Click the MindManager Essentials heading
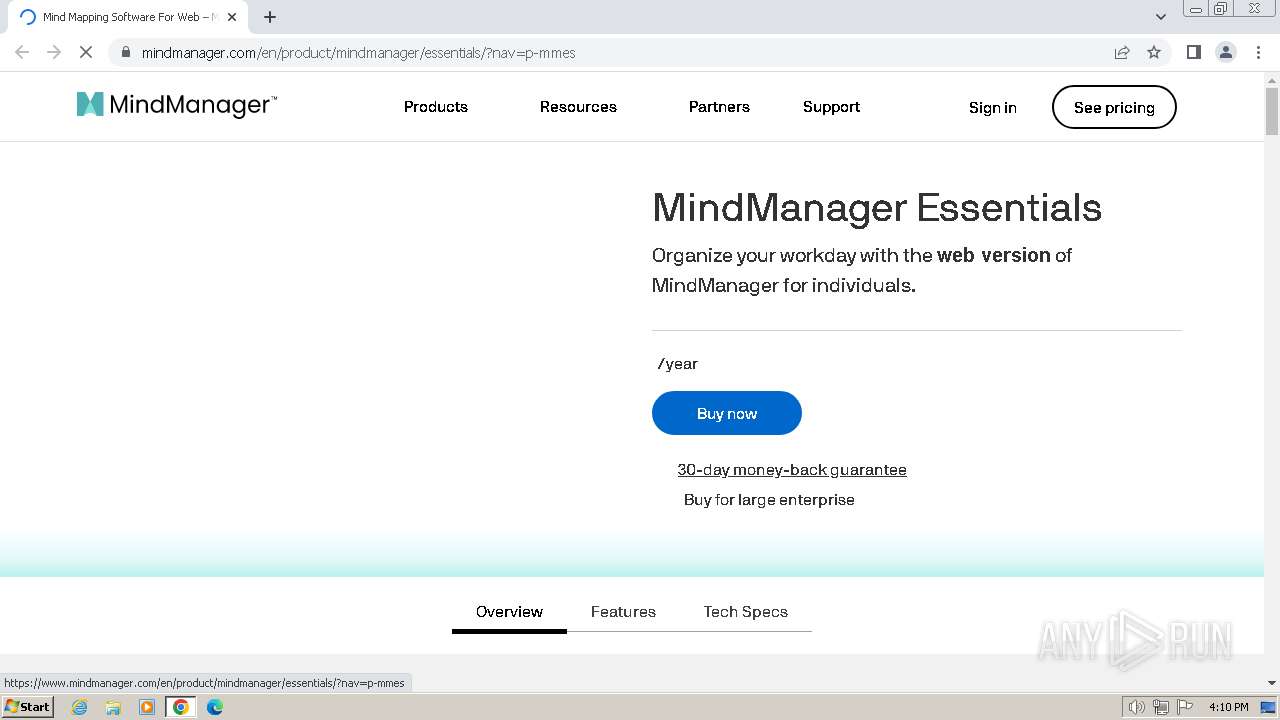1280x720 pixels. 877,208
